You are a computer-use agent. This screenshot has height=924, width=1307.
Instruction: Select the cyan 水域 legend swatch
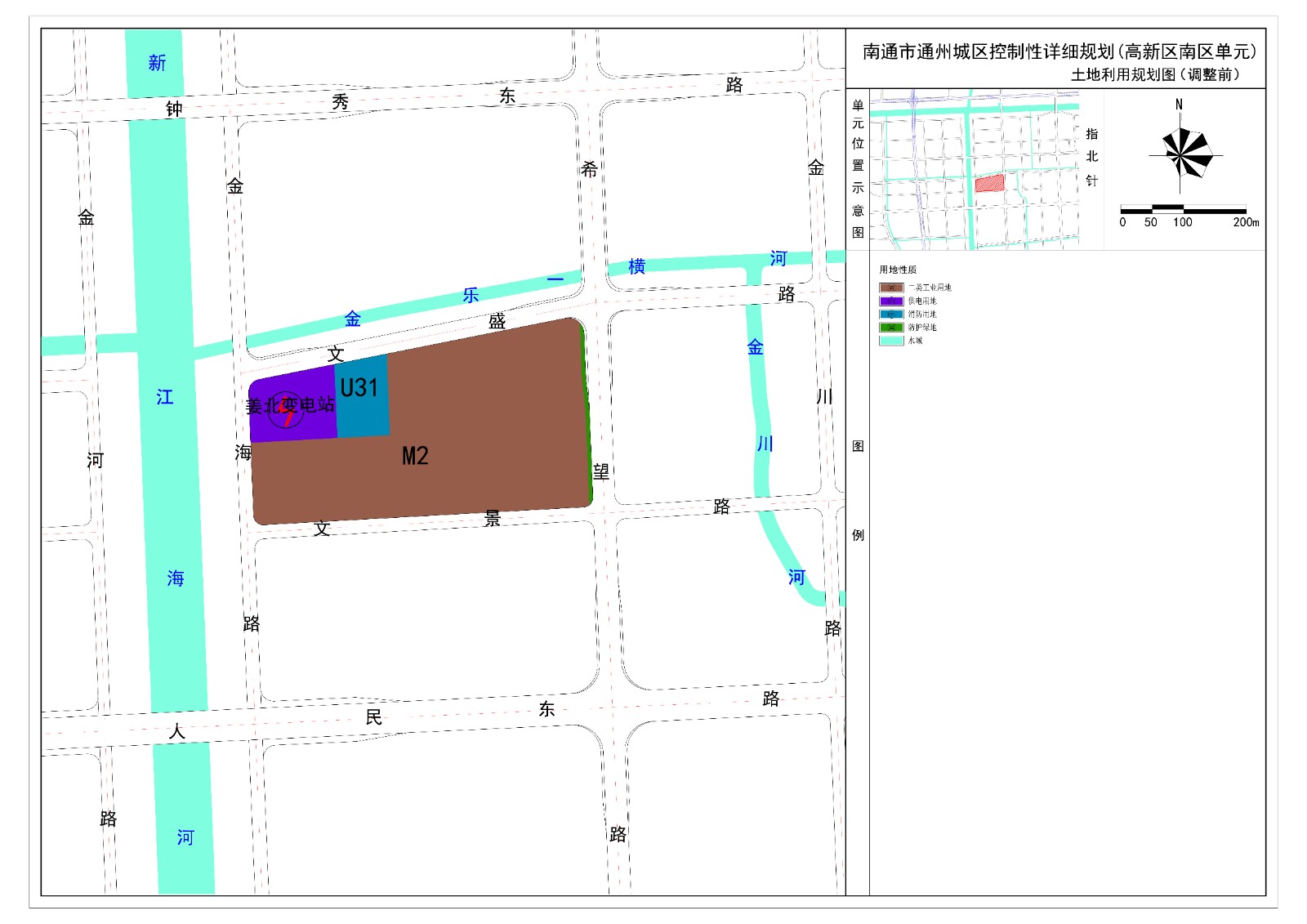891,341
